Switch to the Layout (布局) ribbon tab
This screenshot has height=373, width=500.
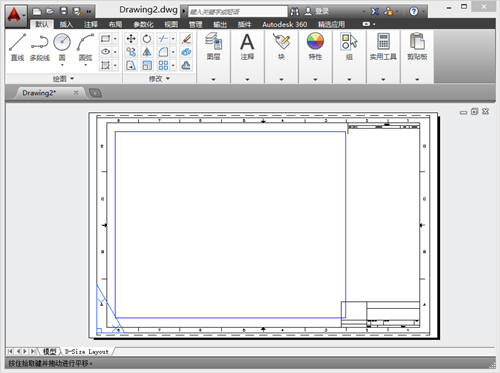click(x=115, y=24)
